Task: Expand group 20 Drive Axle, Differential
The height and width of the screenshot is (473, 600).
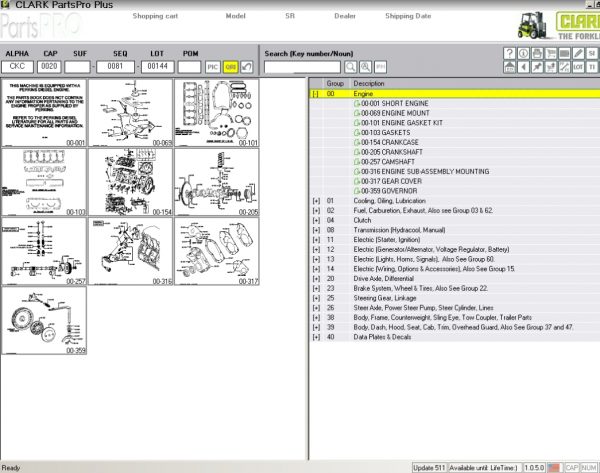Action: click(316, 279)
